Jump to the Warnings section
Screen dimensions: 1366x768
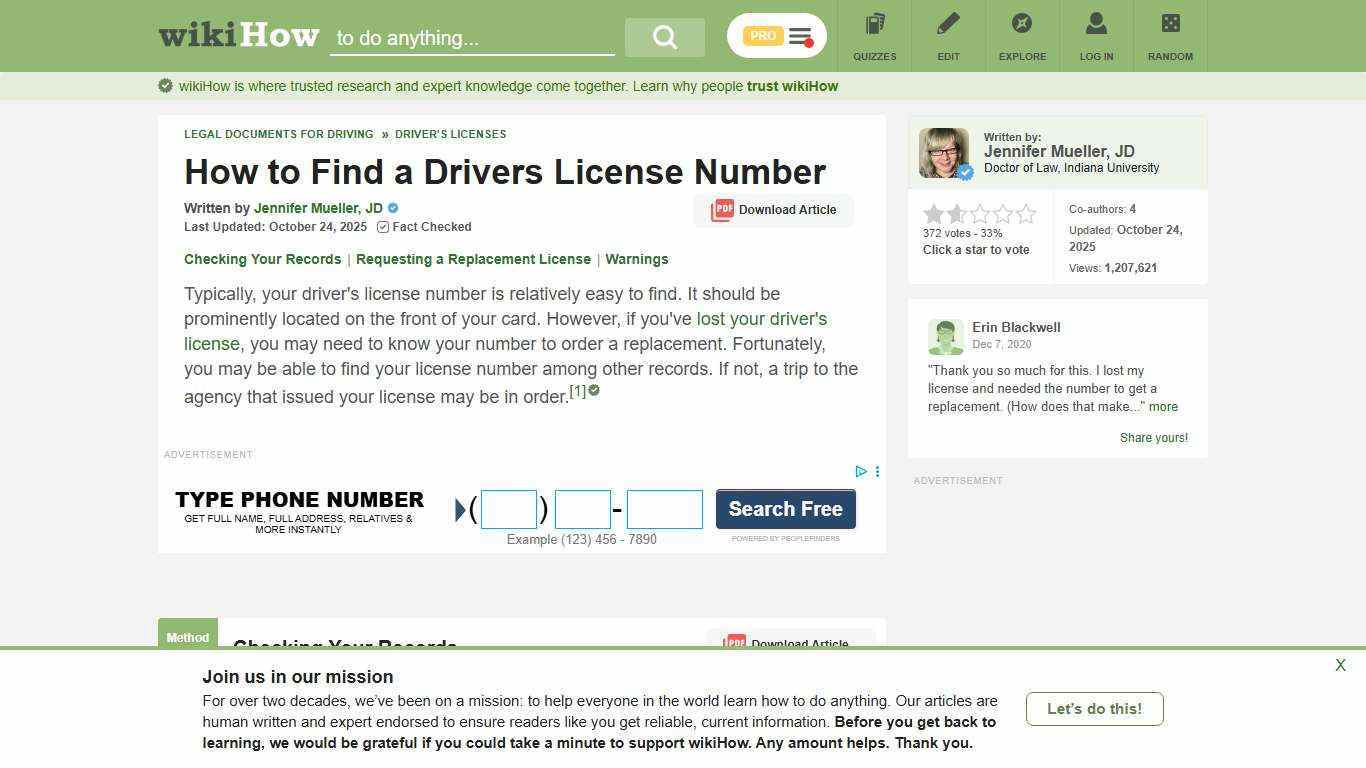(637, 259)
